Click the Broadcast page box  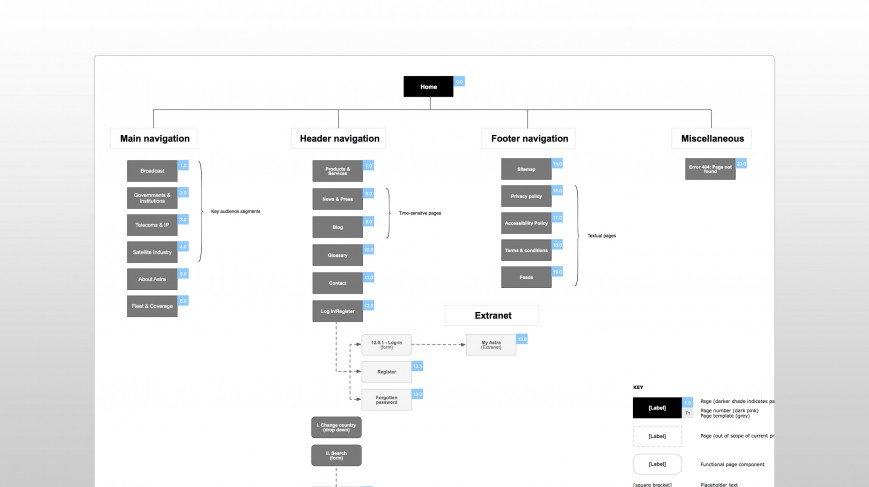[152, 171]
